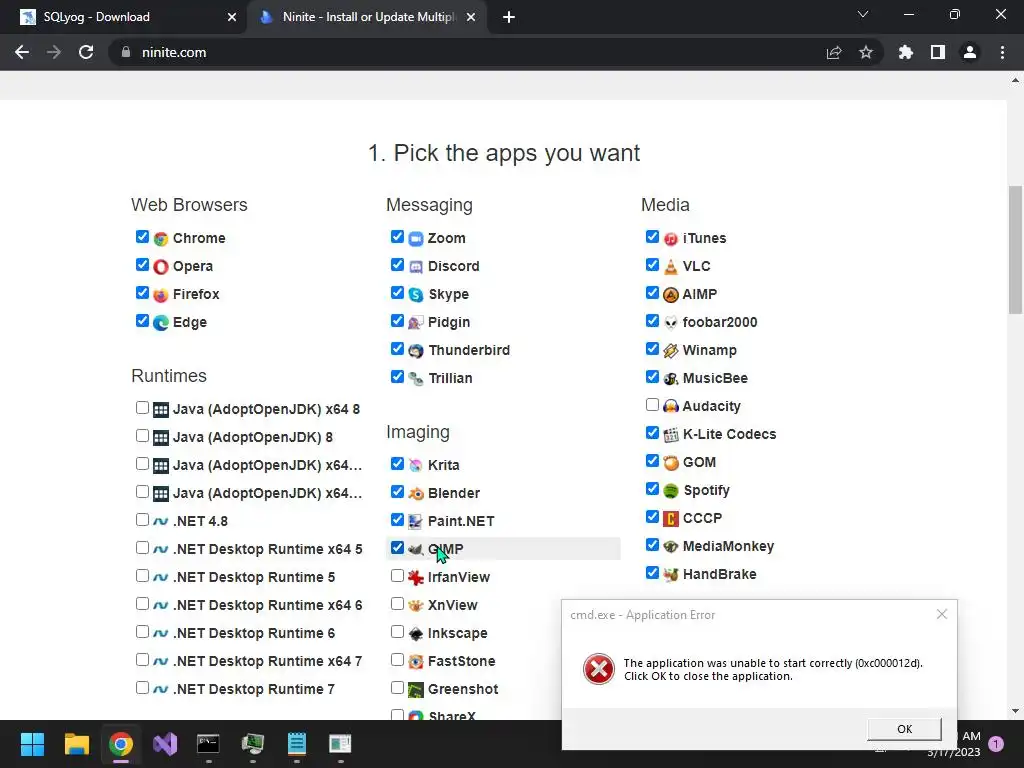This screenshot has width=1024, height=768.
Task: Click the Paint.NET label
Action: click(461, 521)
